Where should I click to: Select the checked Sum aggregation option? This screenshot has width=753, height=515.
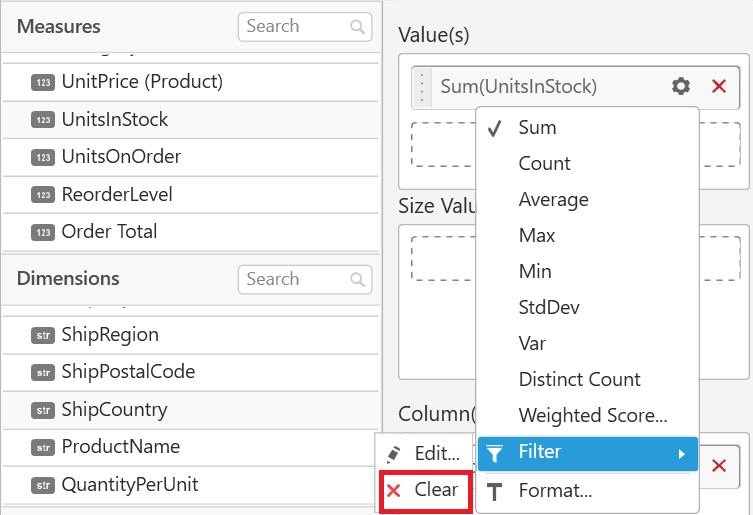(537, 128)
